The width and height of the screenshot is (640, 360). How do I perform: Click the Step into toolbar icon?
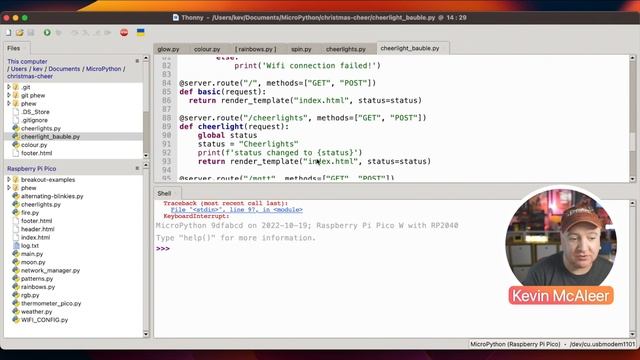85,33
